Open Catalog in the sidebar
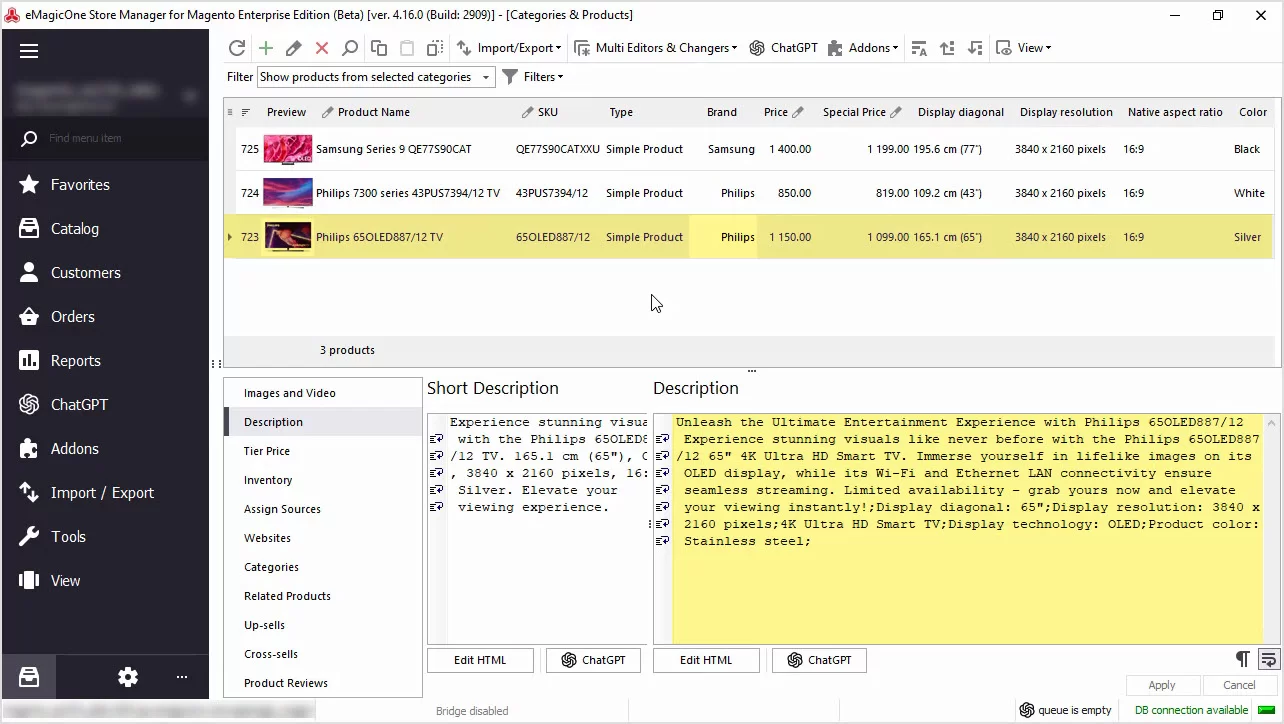 pos(105,229)
